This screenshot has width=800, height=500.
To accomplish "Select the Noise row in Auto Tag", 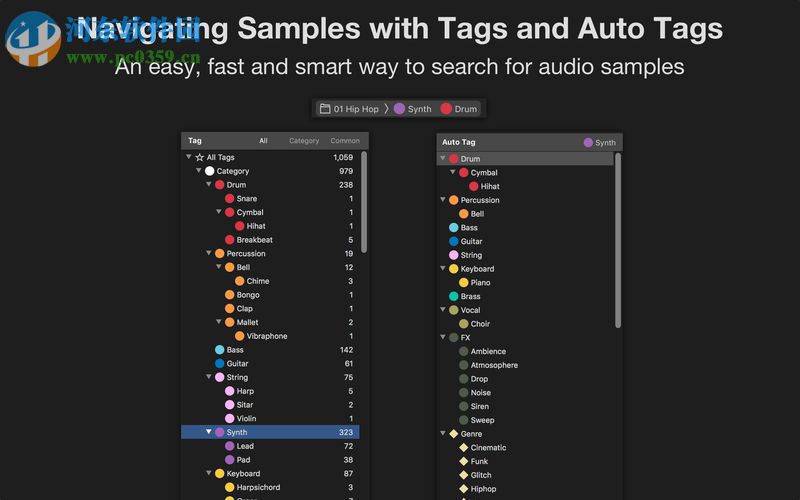I will click(526, 393).
